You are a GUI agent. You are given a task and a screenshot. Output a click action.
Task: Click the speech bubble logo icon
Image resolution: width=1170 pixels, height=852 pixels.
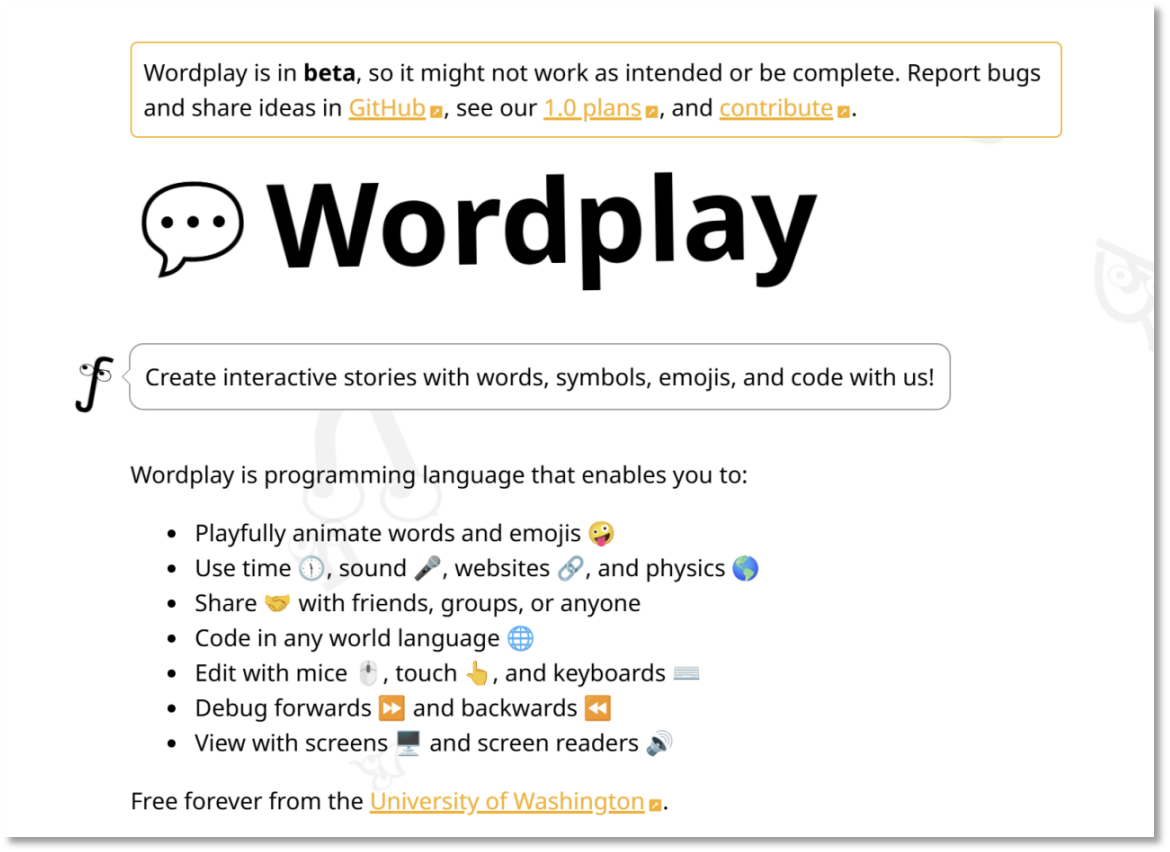(x=193, y=228)
